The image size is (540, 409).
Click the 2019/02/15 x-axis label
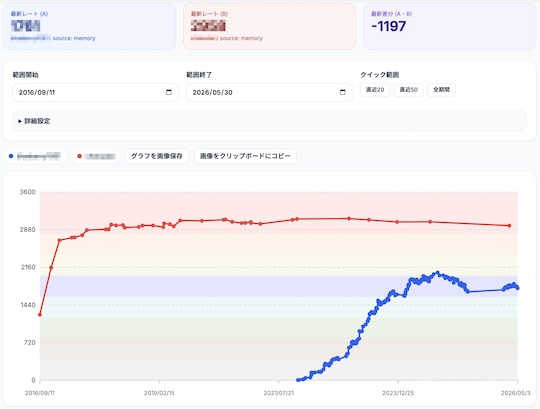coord(159,393)
